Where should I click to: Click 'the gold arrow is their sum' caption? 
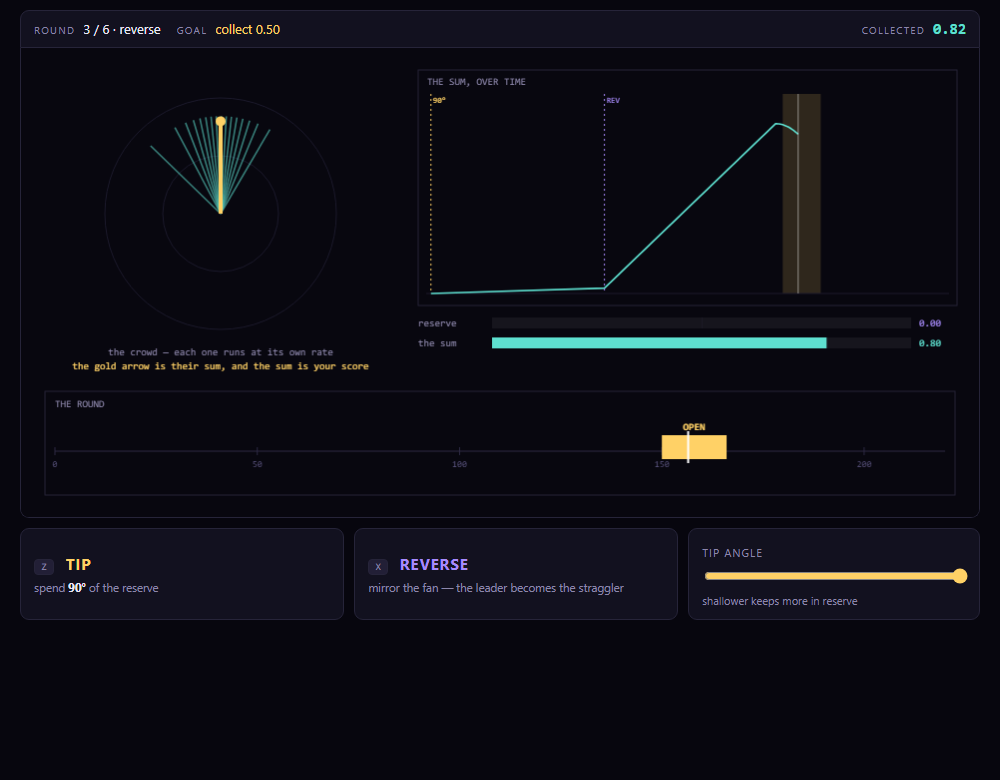[220, 366]
